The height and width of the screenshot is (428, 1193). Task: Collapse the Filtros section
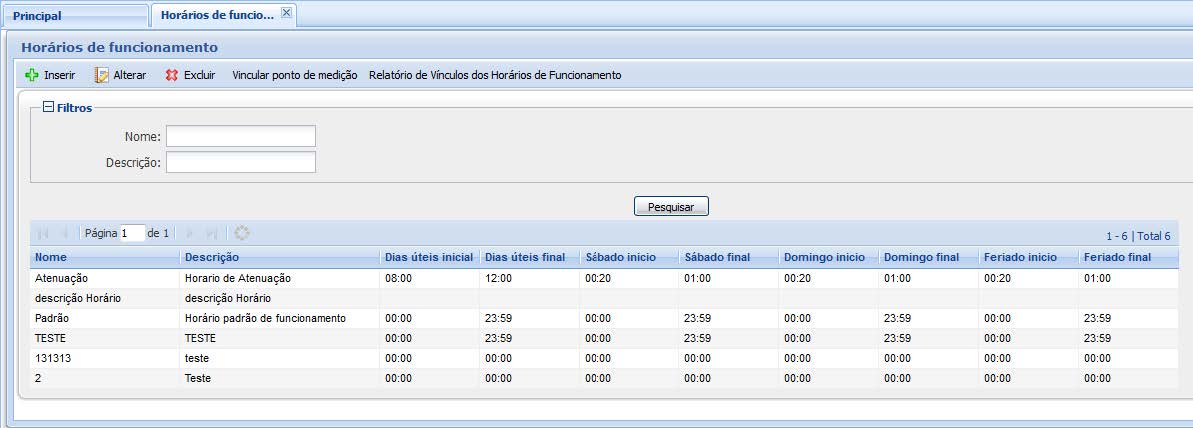click(47, 108)
